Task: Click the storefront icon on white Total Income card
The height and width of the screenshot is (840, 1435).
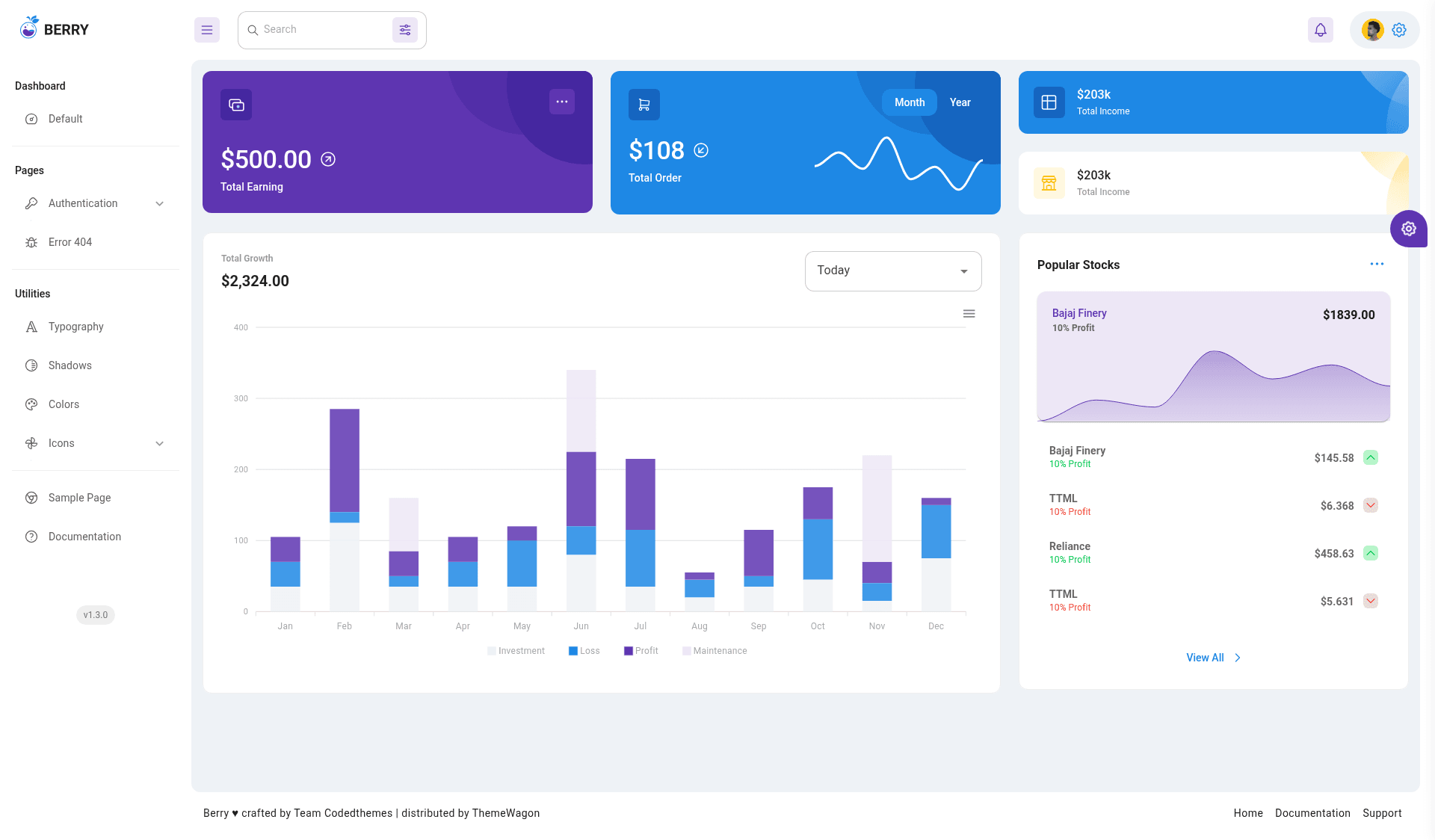Action: tap(1049, 183)
